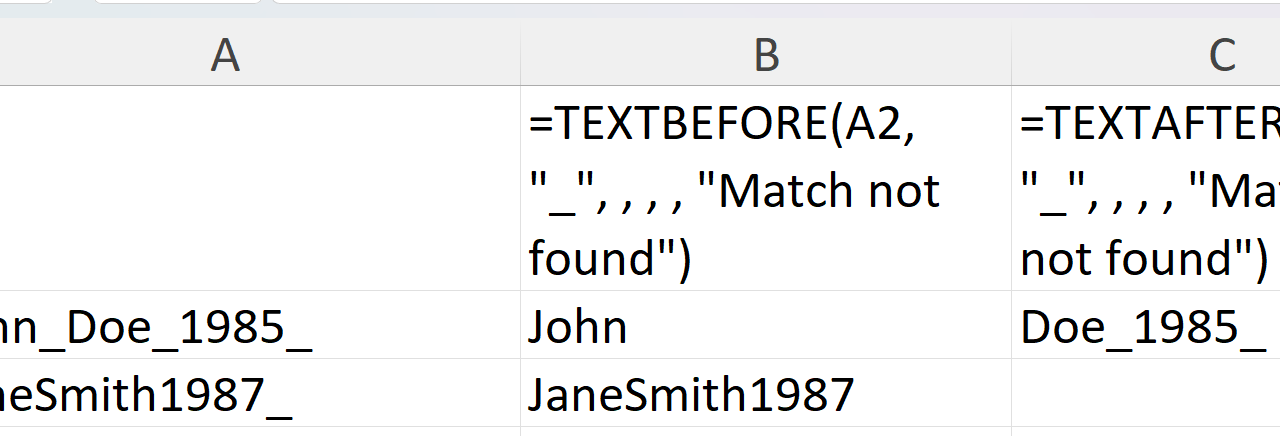The height and width of the screenshot is (436, 1280).
Task: Click the bottom-most partial cell in column C
Action: point(1145,432)
